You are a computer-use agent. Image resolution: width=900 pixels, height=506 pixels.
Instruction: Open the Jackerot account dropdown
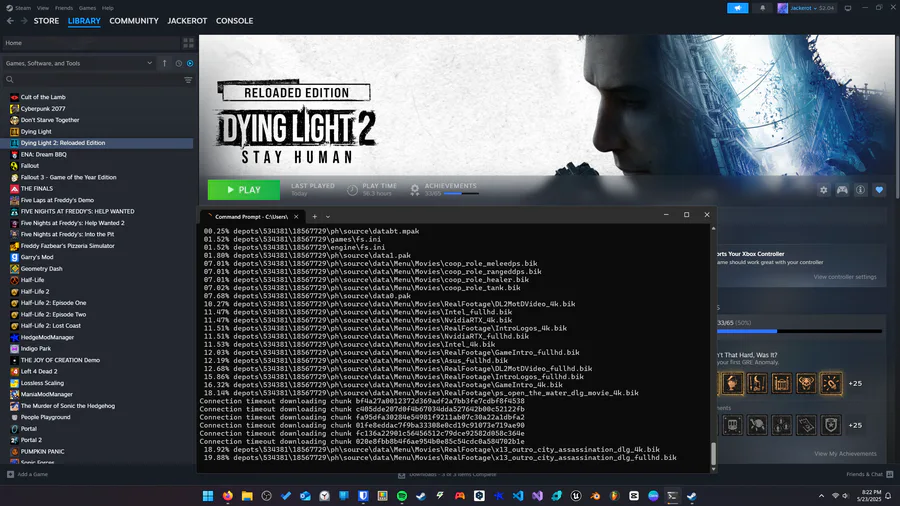click(806, 8)
